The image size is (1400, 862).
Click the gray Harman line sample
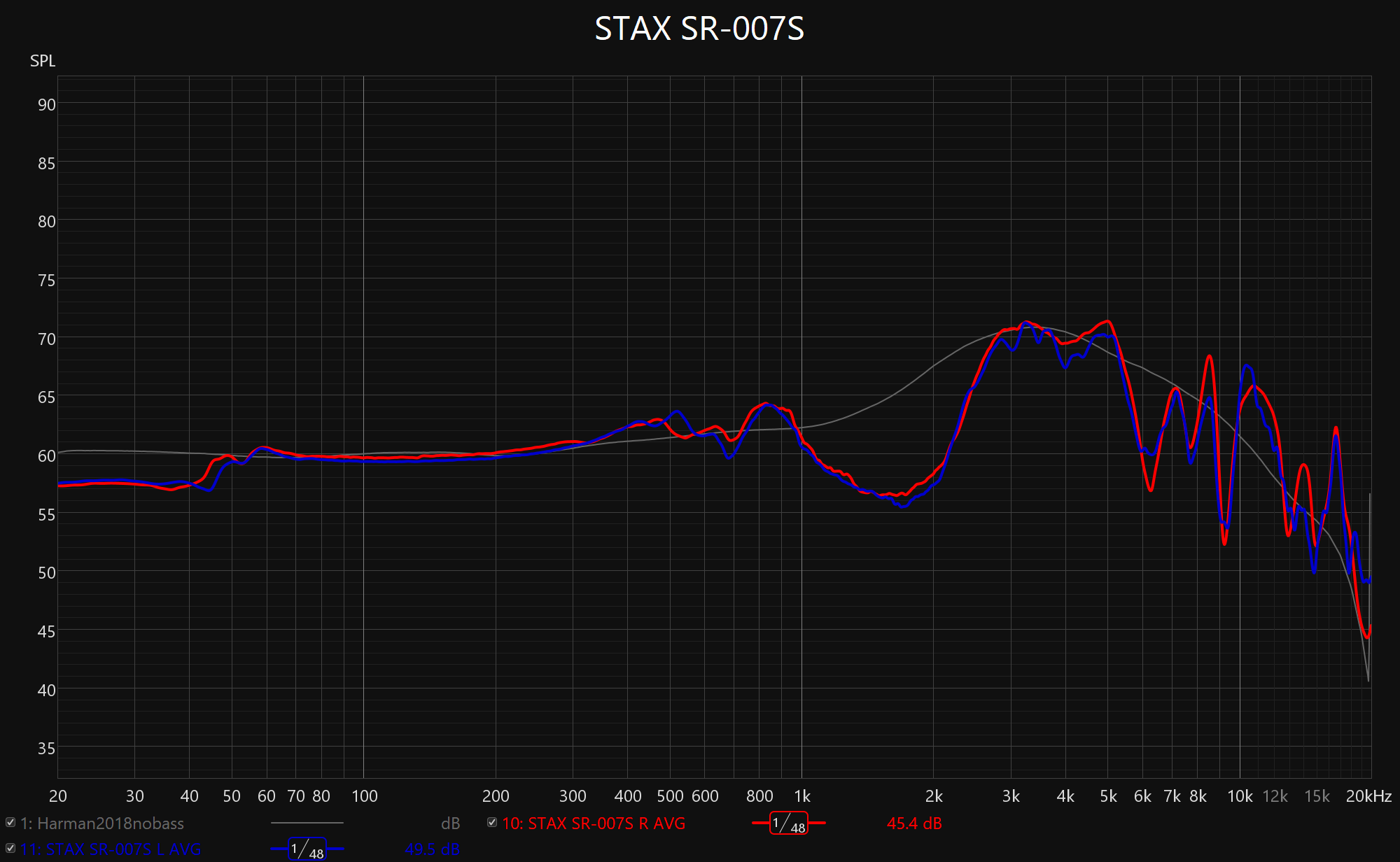(x=307, y=823)
